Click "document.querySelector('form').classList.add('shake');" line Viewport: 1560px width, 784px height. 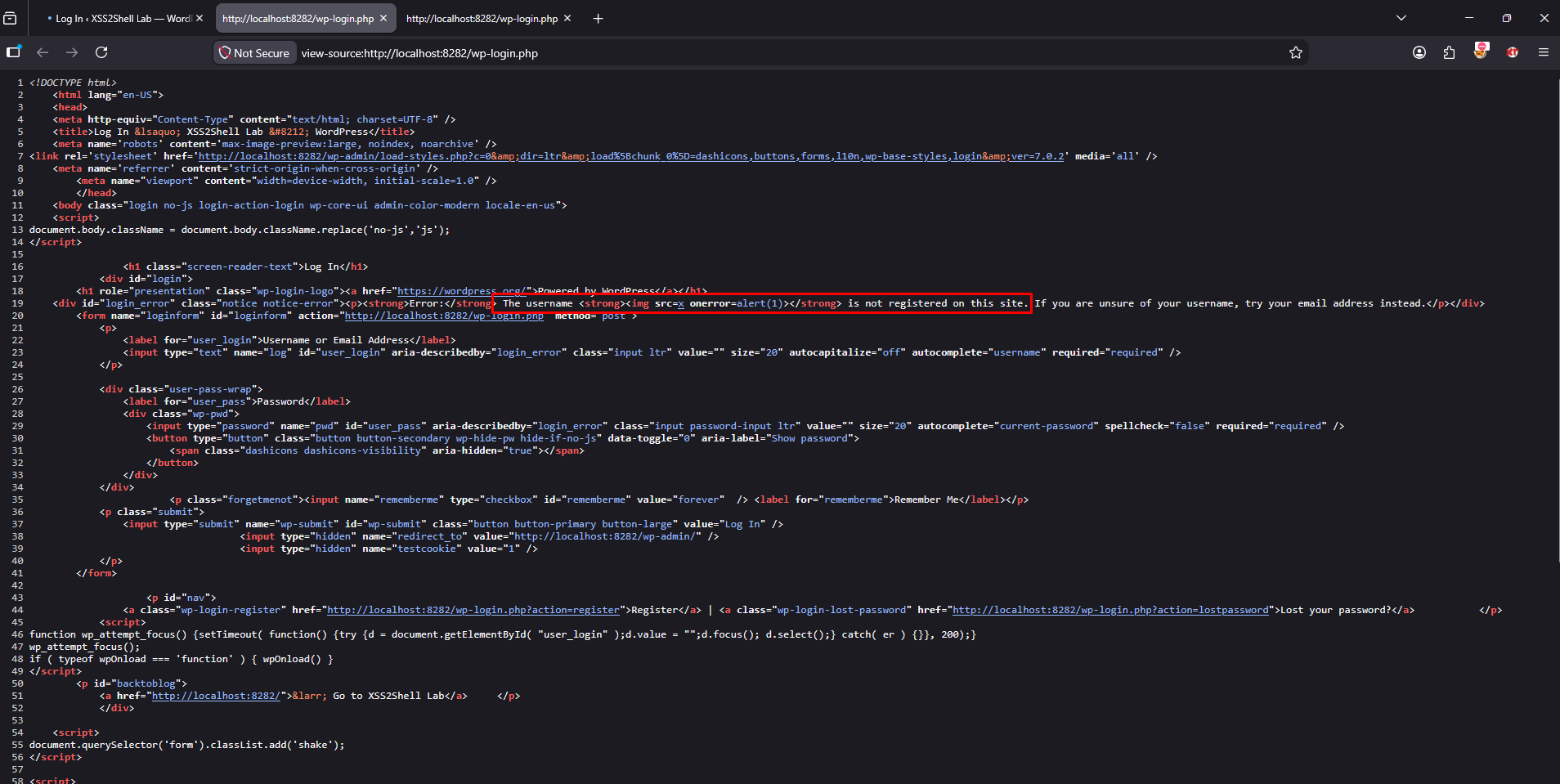pyautogui.click(x=187, y=745)
